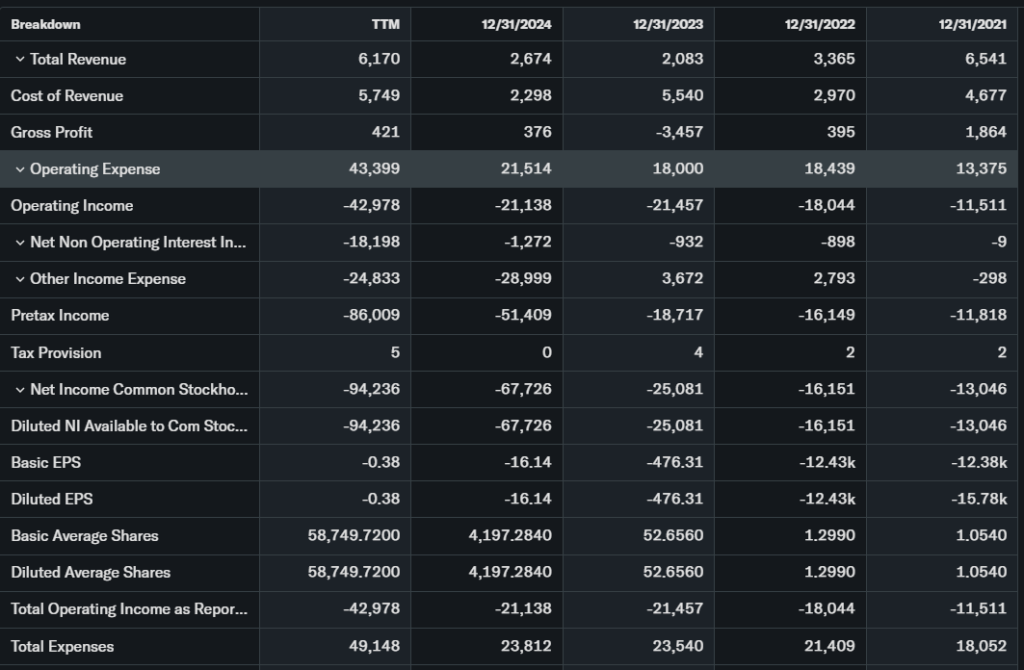Click the Operating Income row label
Image resolution: width=1024 pixels, height=670 pixels.
(72, 206)
